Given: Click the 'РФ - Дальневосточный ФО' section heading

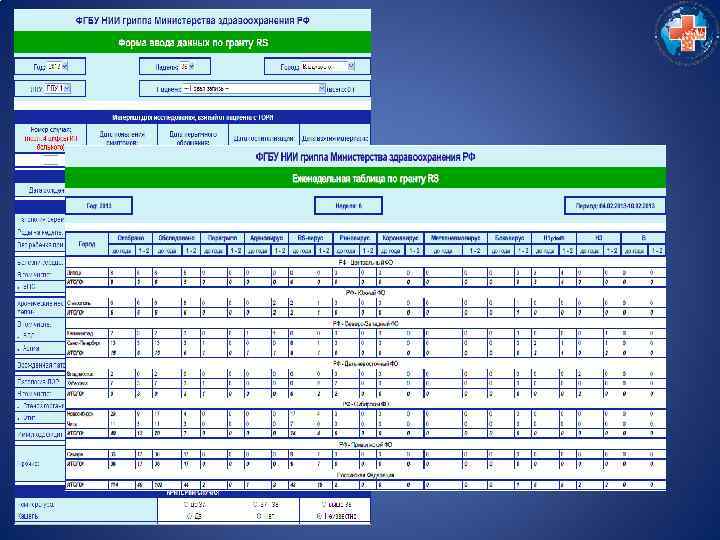Looking at the screenshot, I should 366,364.
